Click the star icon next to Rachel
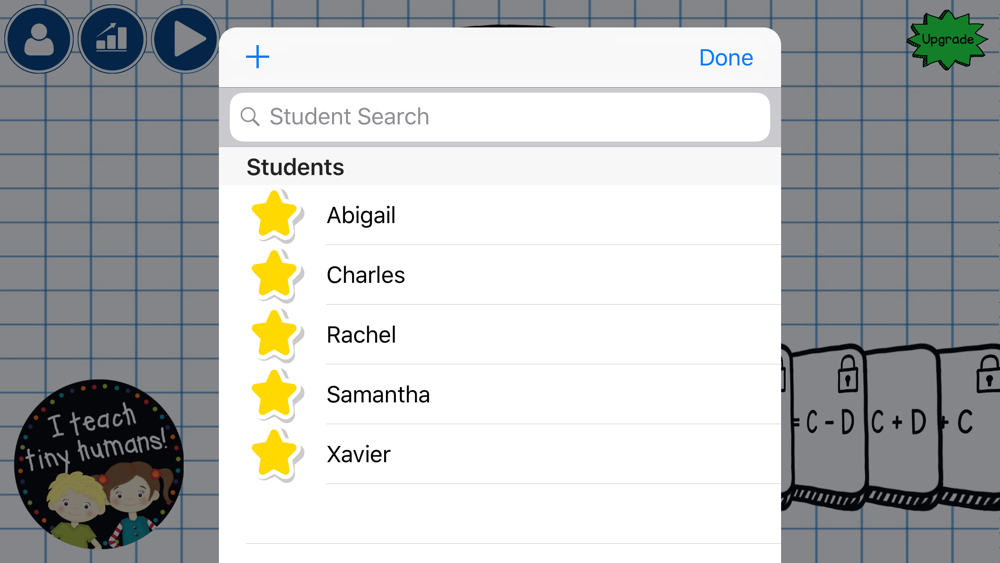This screenshot has height=563, width=1000. [276, 335]
